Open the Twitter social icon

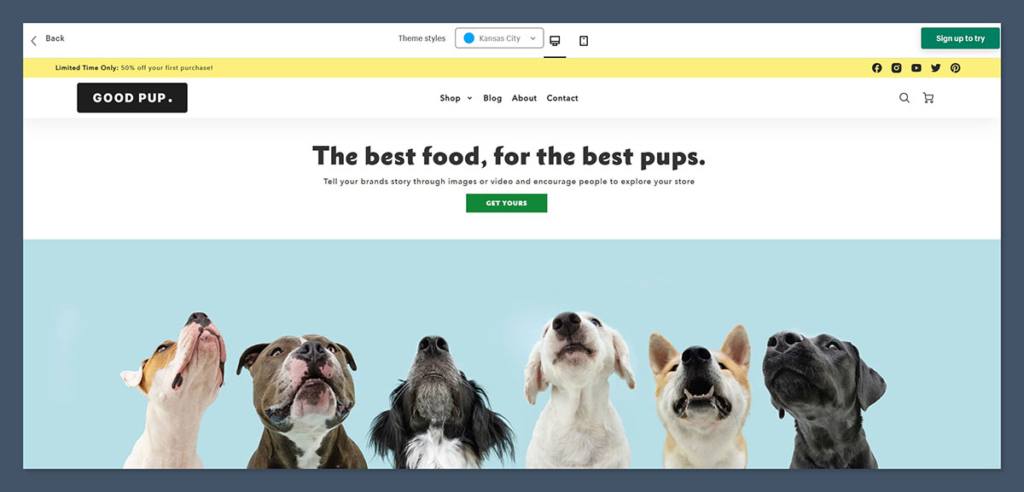(936, 68)
